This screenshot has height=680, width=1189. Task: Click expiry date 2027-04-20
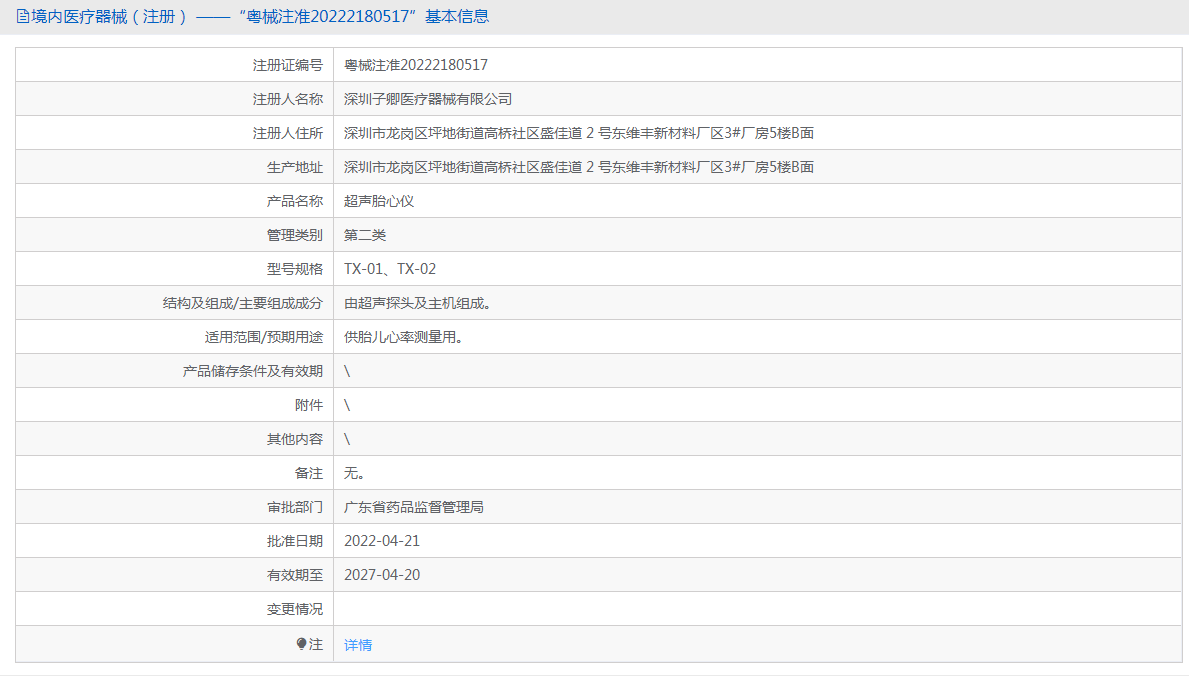tap(381, 575)
